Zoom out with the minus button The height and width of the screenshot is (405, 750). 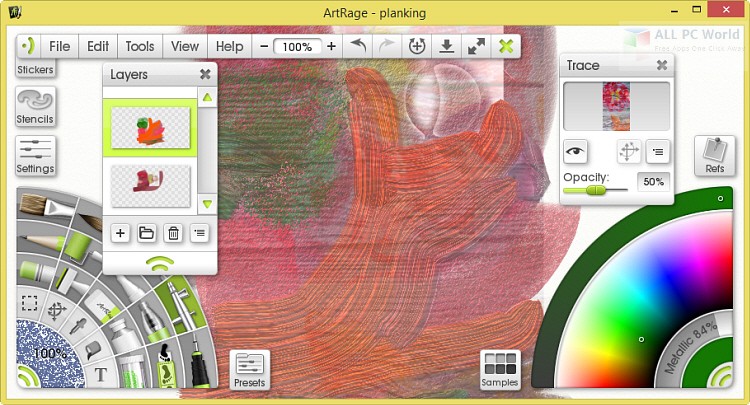pyautogui.click(x=264, y=46)
